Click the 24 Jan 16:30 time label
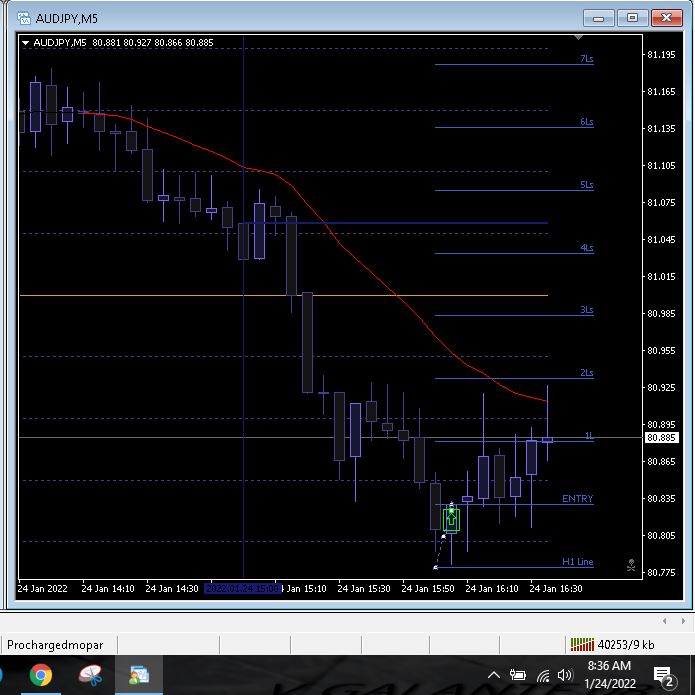 pos(556,589)
